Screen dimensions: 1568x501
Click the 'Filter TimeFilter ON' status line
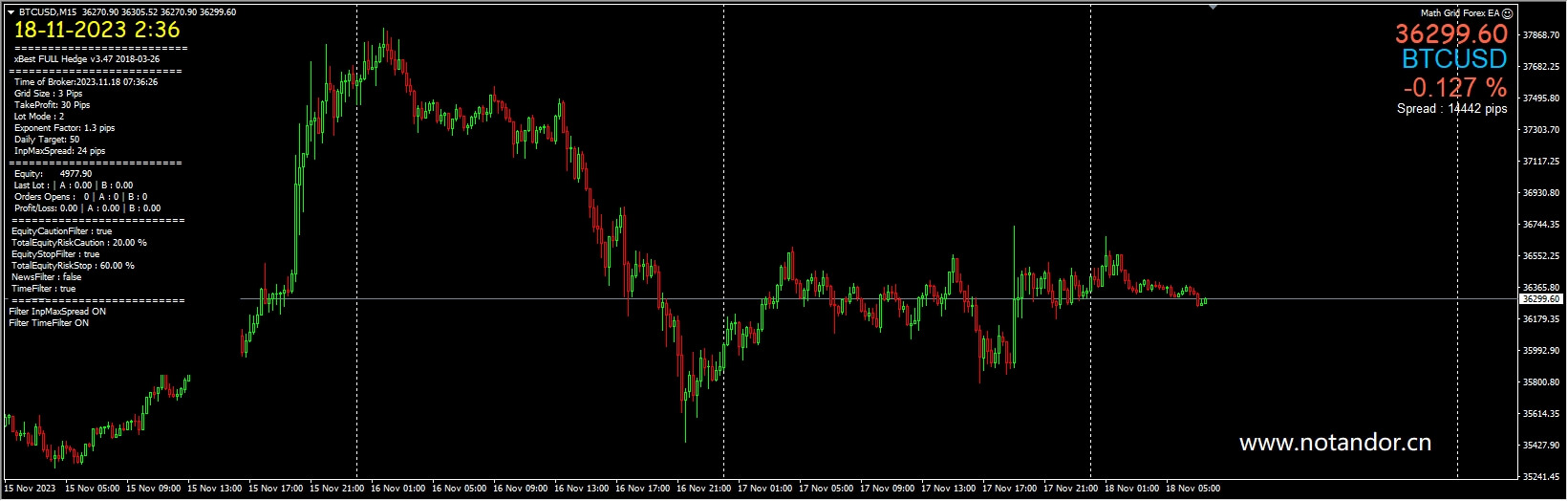[49, 323]
